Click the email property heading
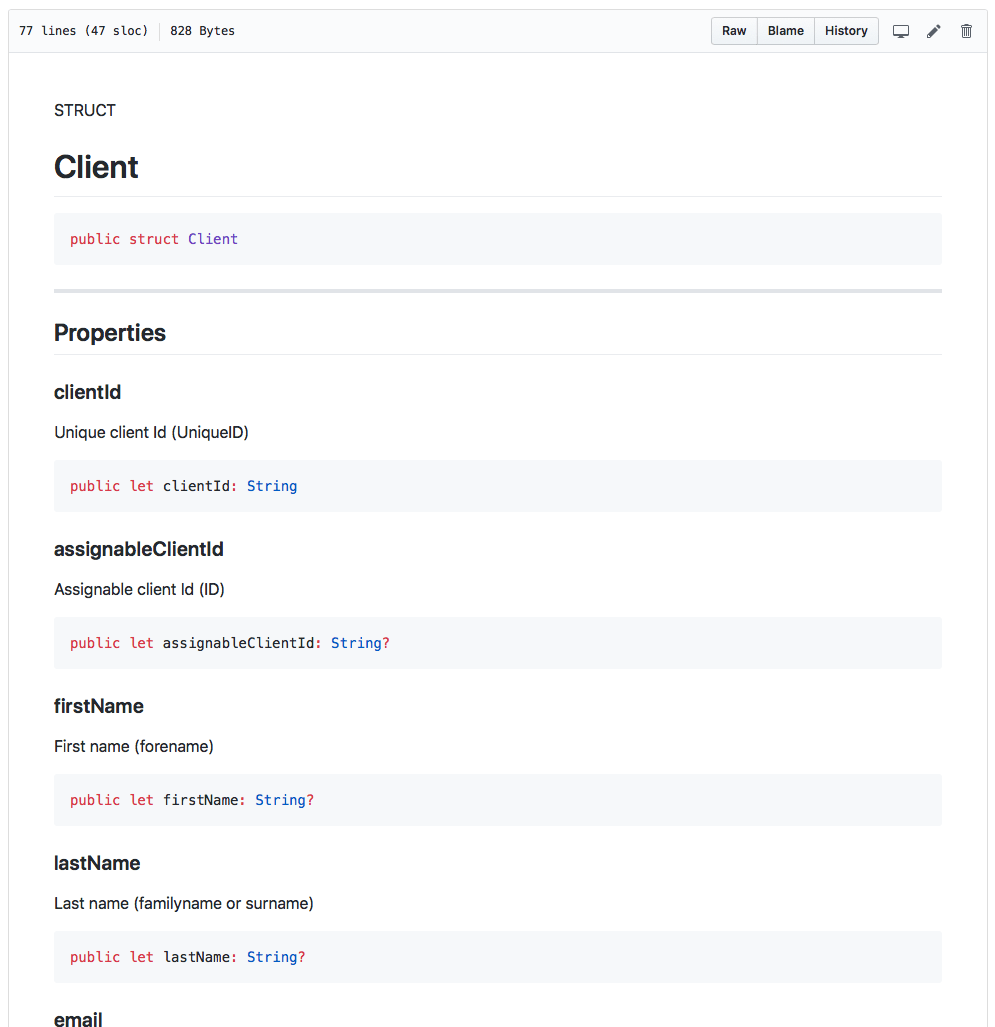Viewport: 995px width, 1027px height. click(78, 1018)
